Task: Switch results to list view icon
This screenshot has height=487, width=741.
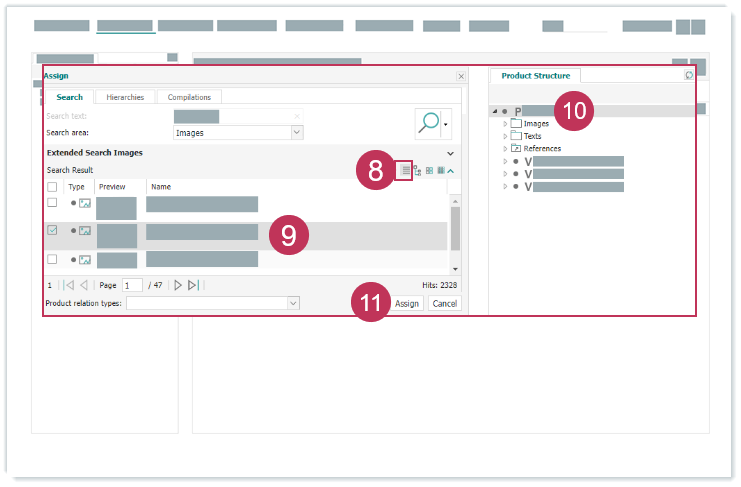Action: pos(405,171)
